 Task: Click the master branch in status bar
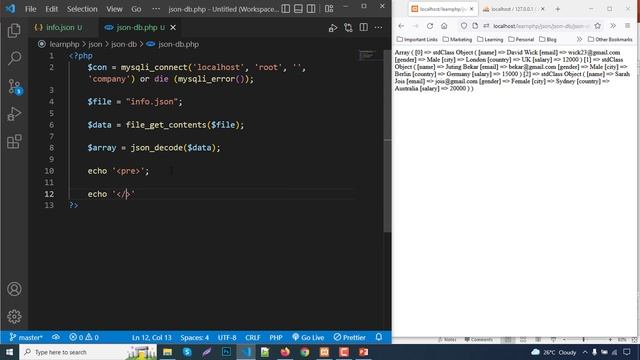coord(26,337)
